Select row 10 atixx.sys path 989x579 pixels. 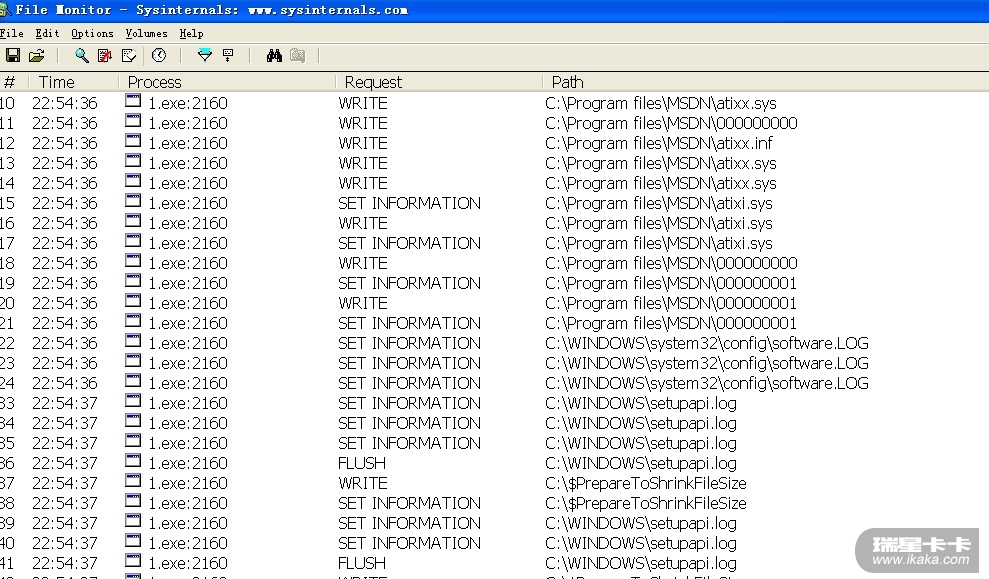[x=660, y=103]
